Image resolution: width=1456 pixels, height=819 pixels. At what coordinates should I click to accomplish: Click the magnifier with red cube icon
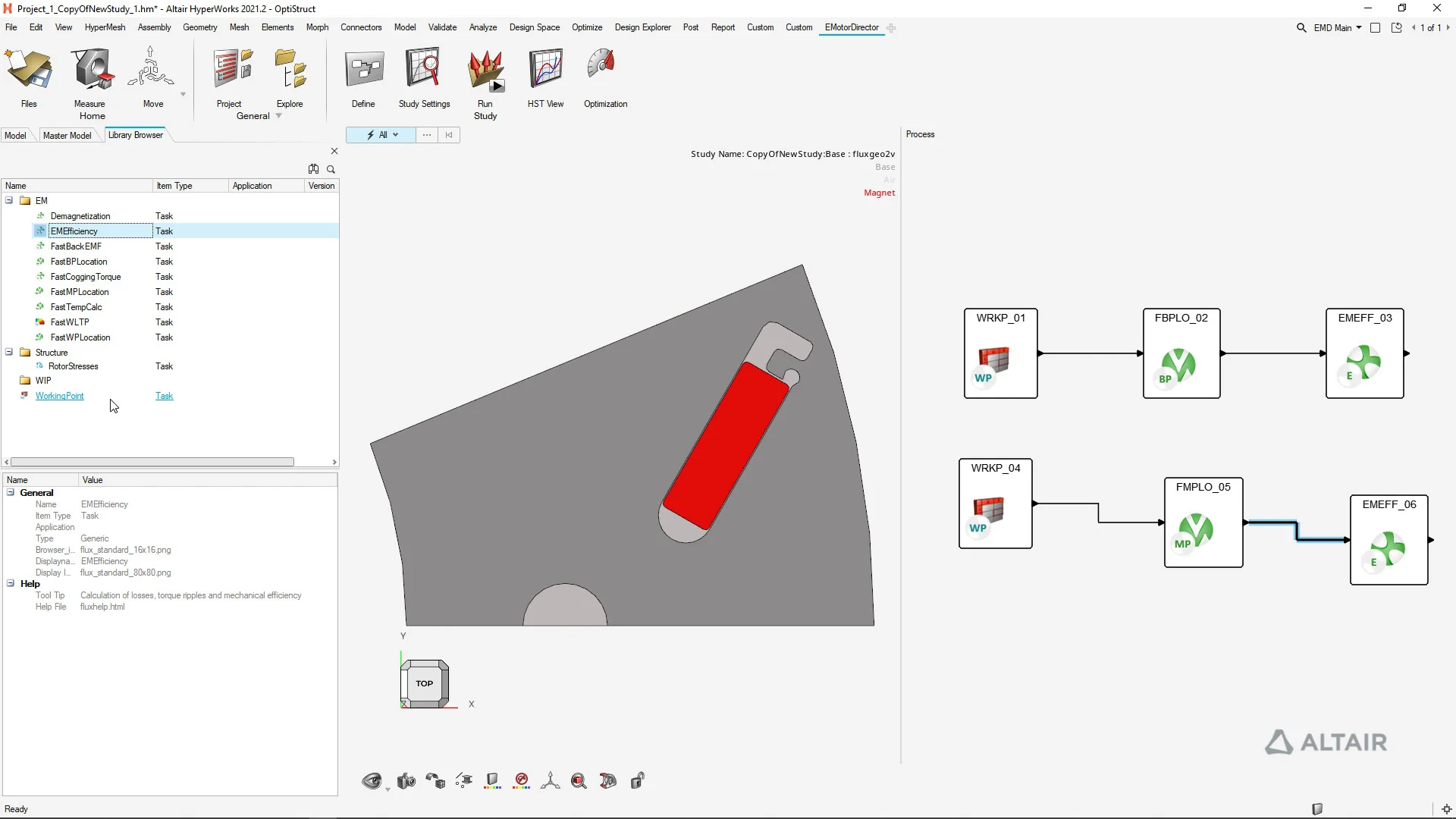tap(579, 780)
